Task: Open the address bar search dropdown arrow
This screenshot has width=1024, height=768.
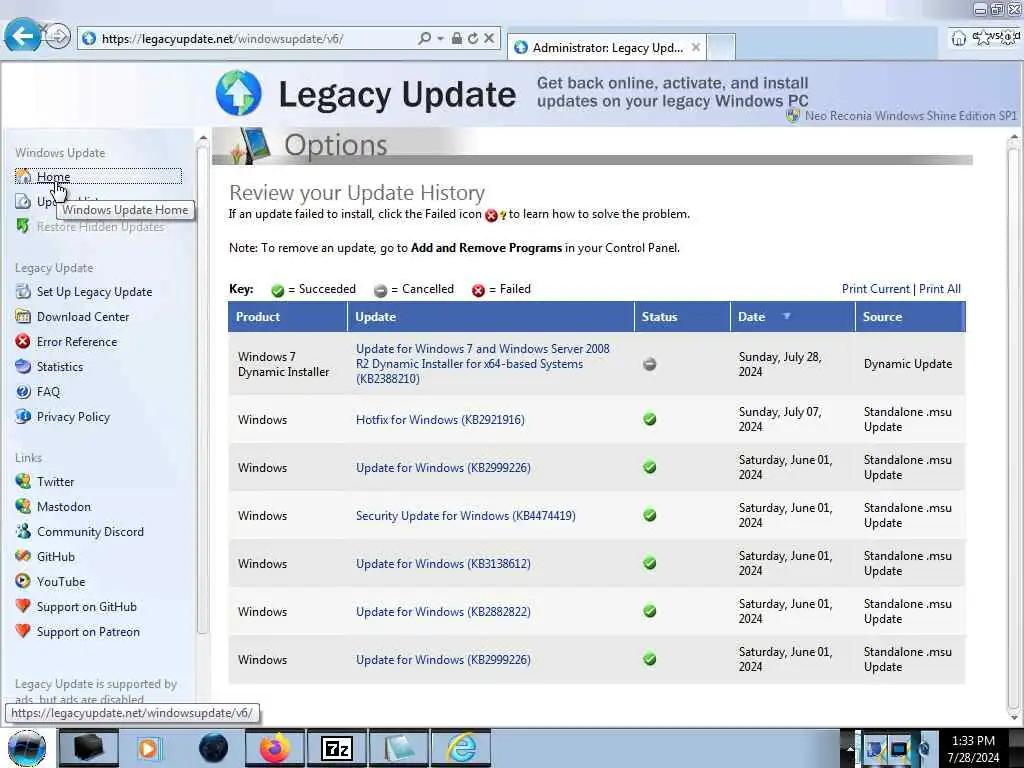Action: click(x=441, y=39)
